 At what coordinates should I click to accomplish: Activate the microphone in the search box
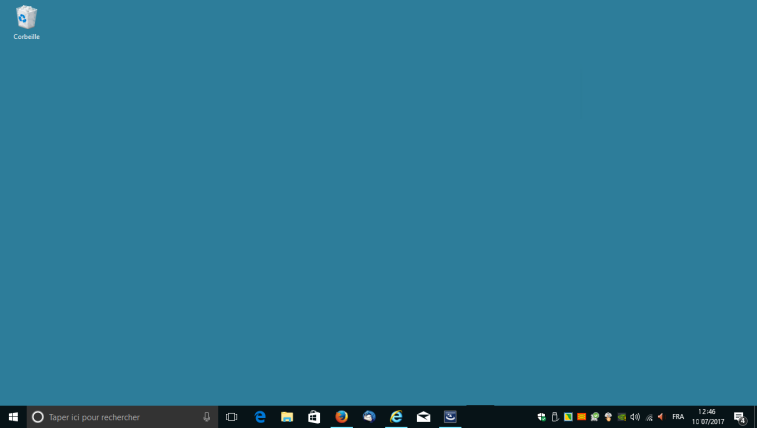click(x=207, y=417)
